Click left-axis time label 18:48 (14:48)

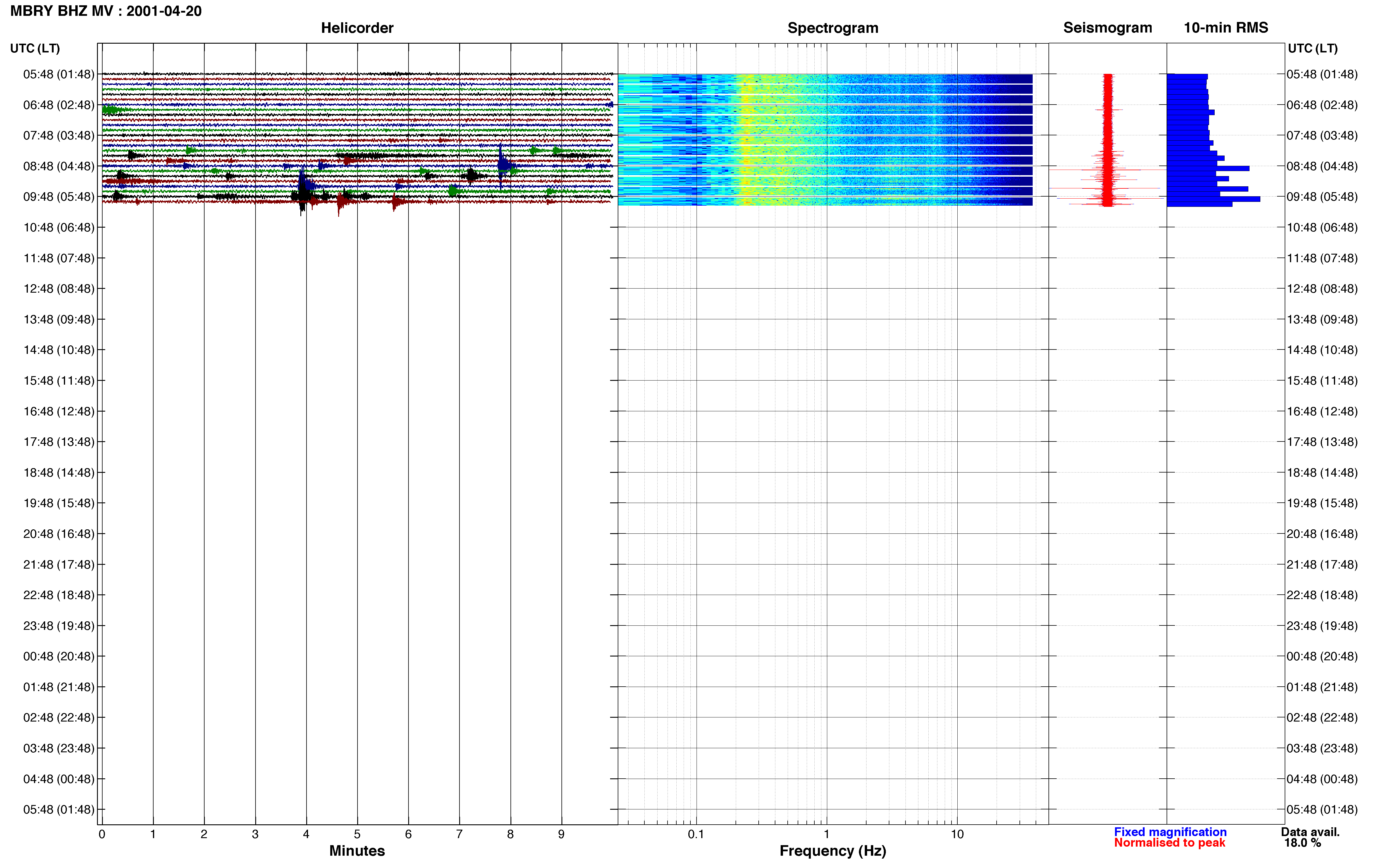[x=59, y=473]
